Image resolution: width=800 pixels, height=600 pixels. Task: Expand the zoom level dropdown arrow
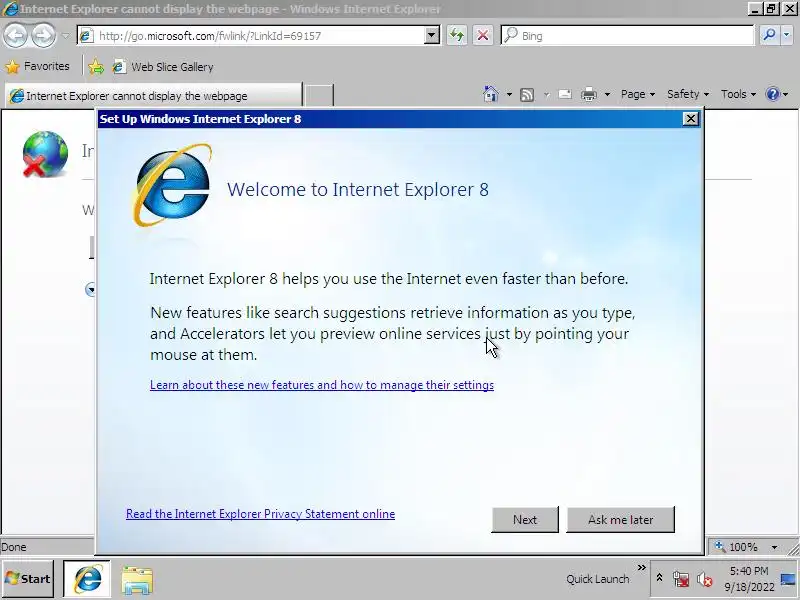774,547
